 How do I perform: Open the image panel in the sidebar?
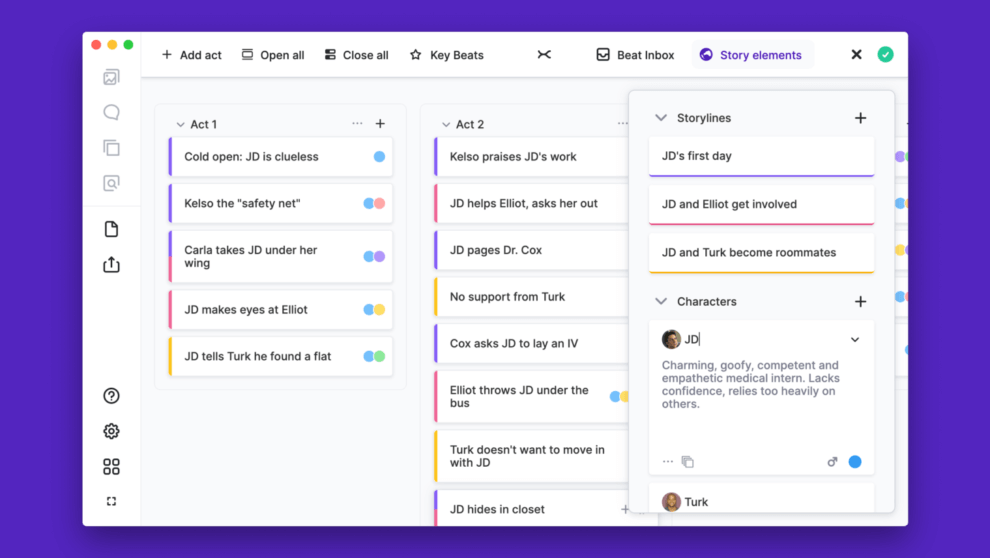111,78
